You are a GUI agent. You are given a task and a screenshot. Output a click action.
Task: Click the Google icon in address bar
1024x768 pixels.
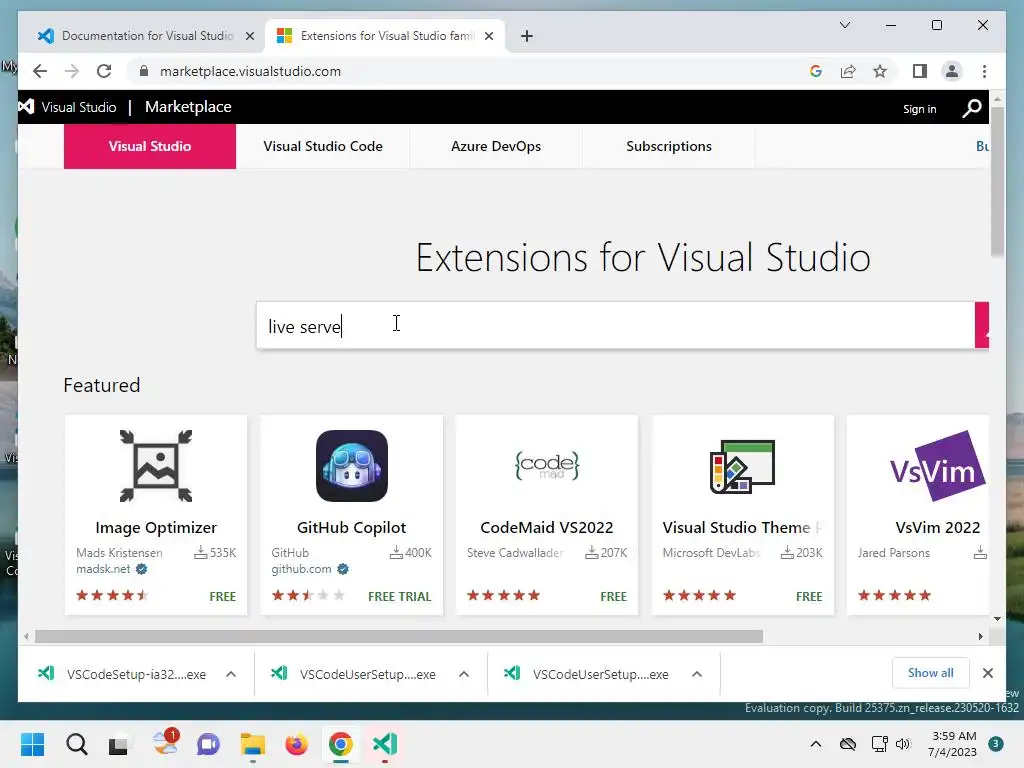816,71
